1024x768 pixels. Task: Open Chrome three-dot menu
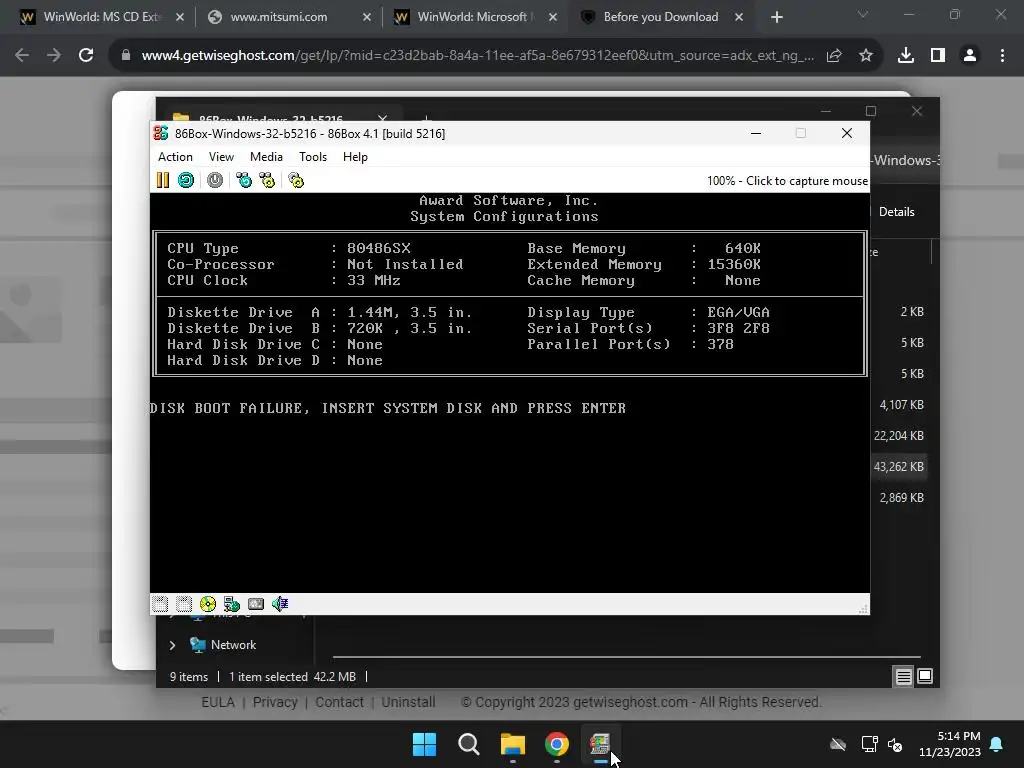1002,56
